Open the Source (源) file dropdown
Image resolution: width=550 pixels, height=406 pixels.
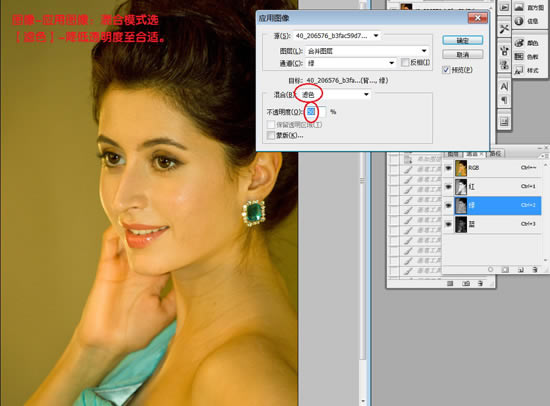pos(336,36)
